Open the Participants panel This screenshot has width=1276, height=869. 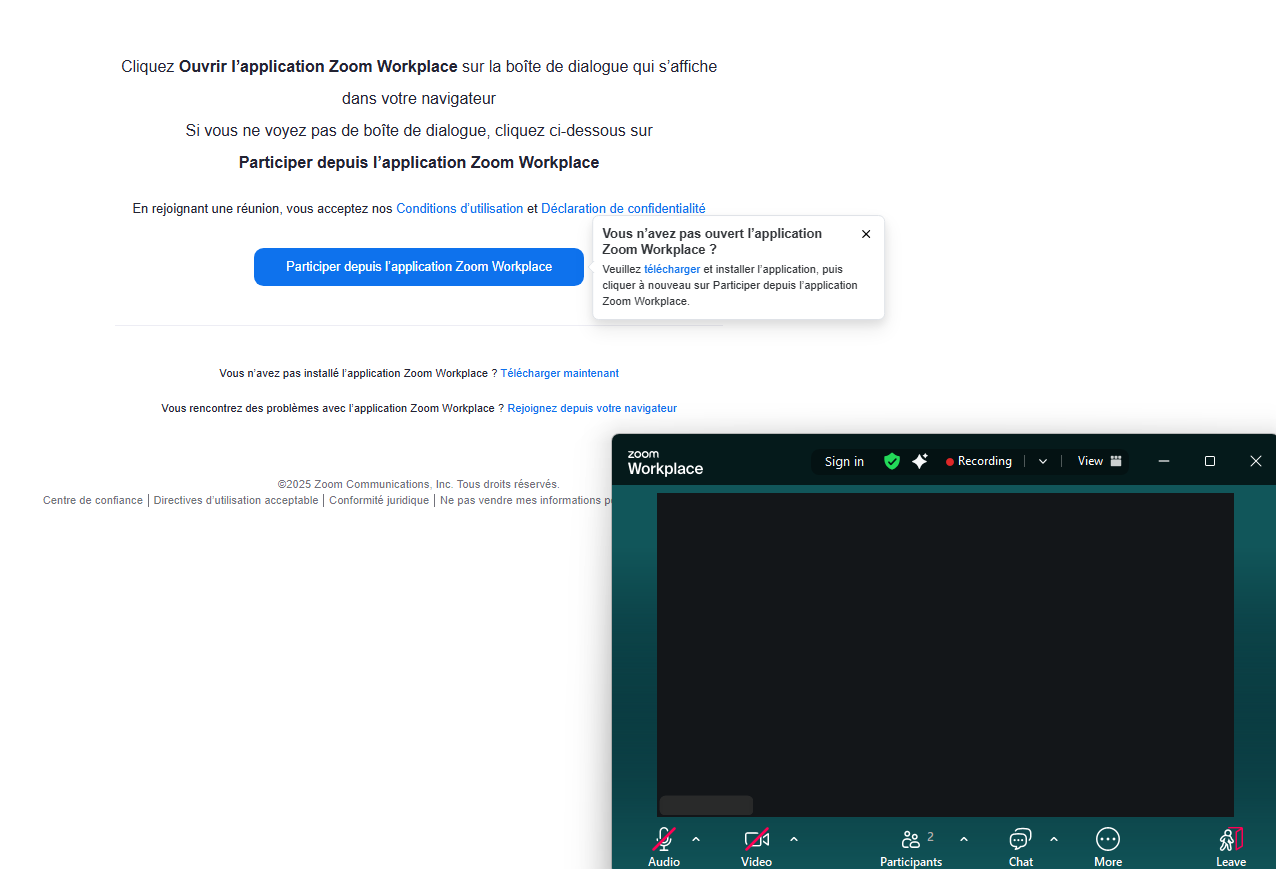[911, 846]
